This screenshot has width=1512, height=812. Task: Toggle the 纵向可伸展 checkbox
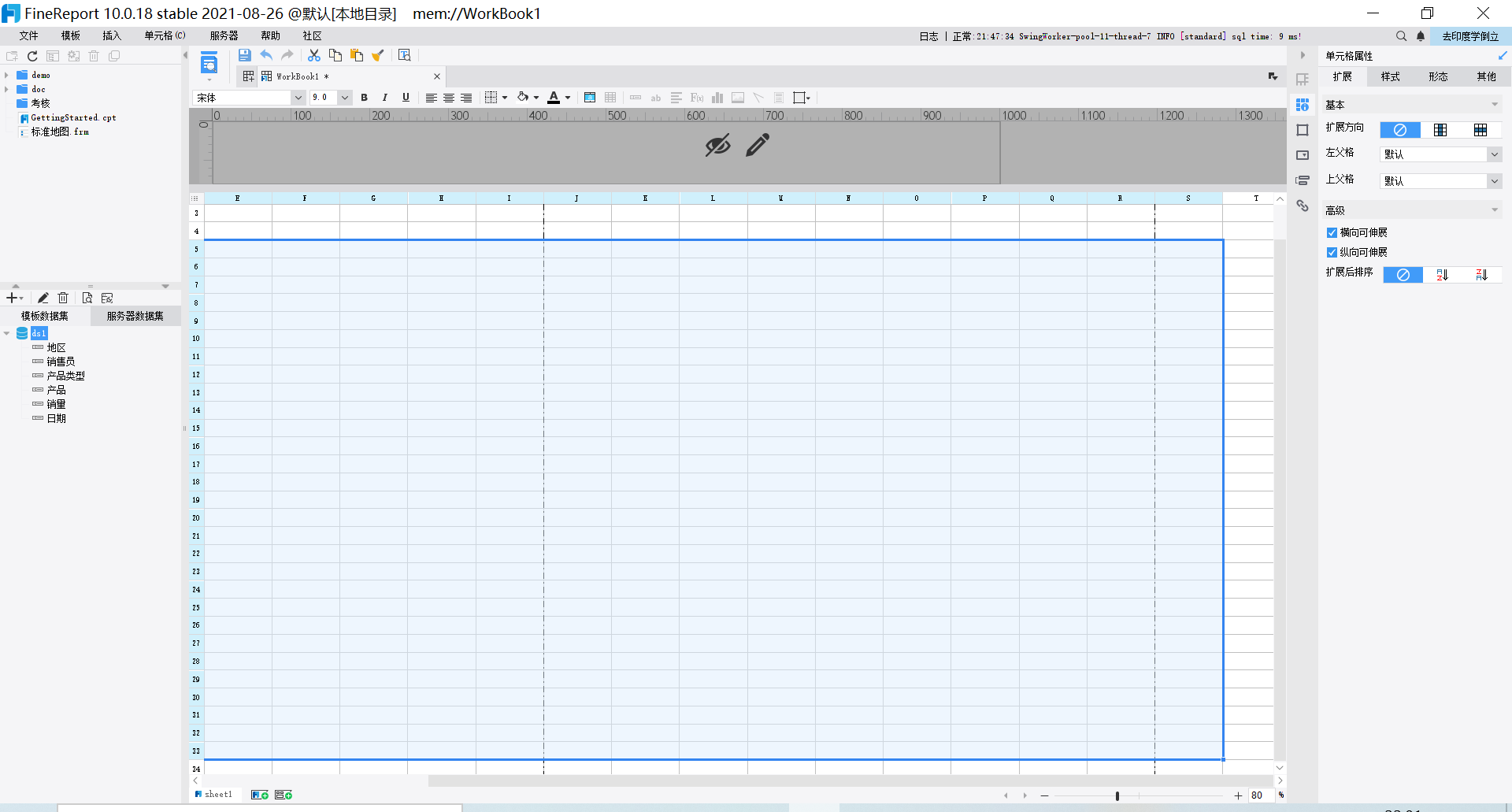tap(1332, 253)
